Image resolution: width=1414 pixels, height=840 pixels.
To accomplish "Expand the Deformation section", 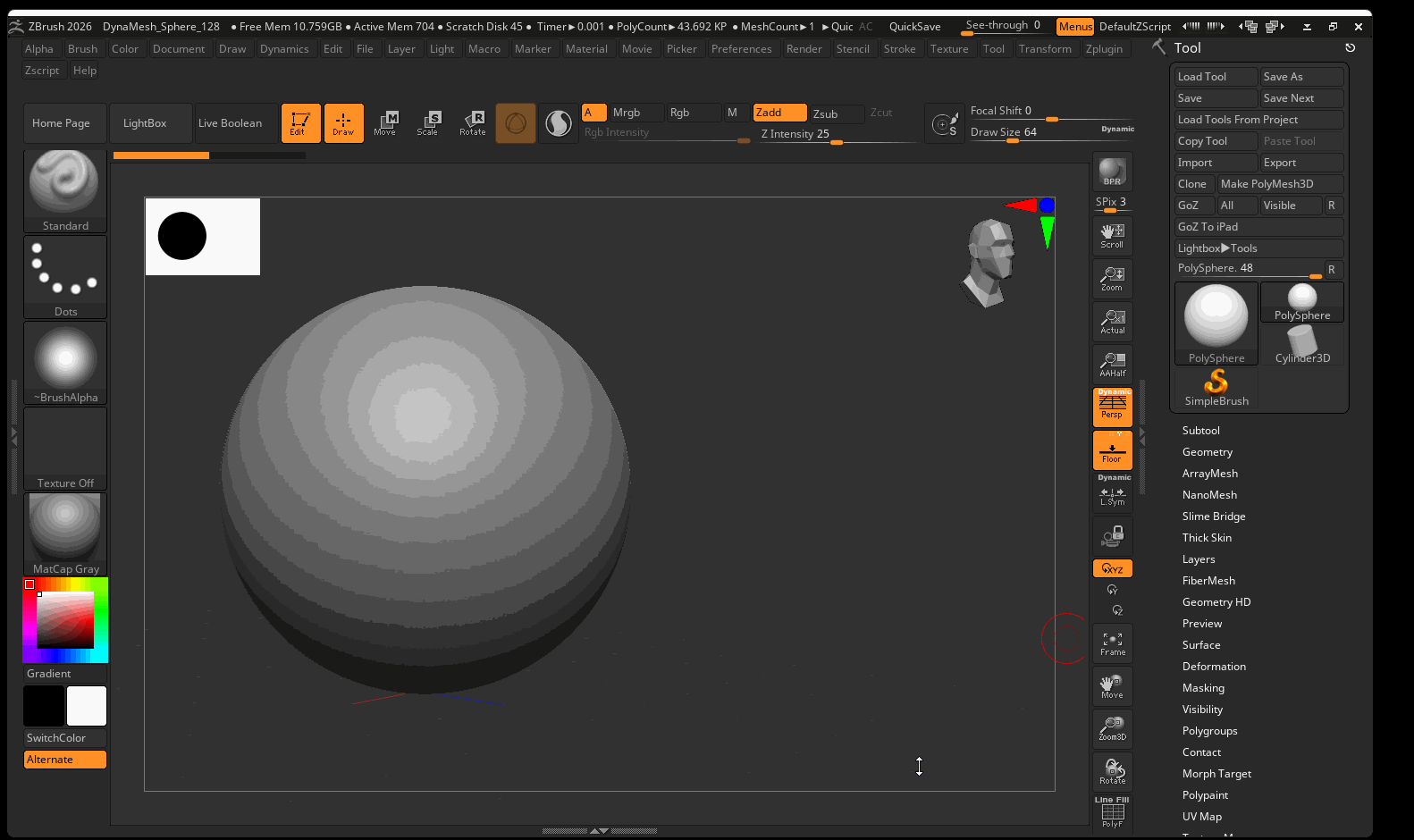I will (1213, 667).
